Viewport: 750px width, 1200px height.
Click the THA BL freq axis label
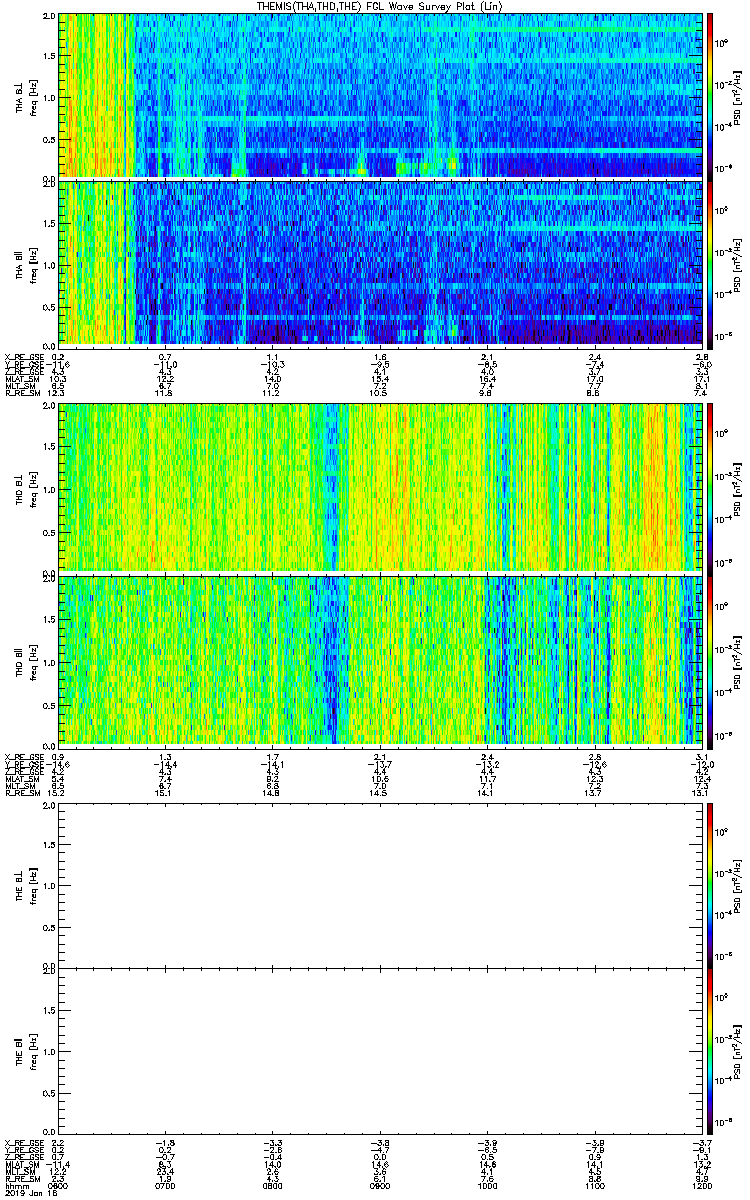tap(32, 96)
